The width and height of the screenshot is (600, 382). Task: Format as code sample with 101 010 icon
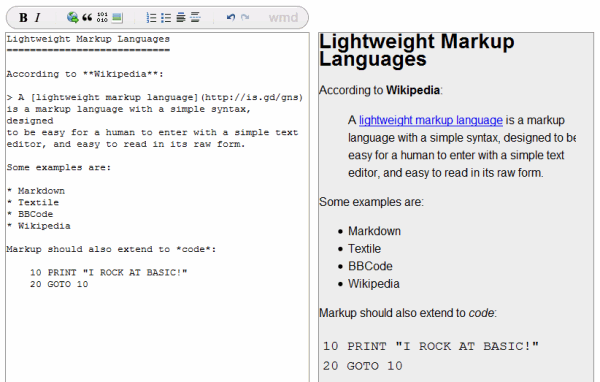coord(102,17)
